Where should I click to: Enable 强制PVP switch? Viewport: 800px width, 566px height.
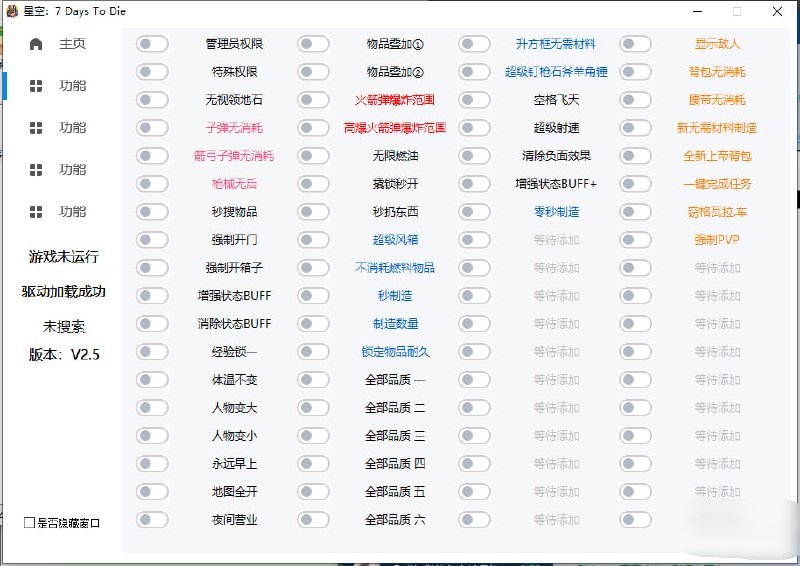(636, 240)
